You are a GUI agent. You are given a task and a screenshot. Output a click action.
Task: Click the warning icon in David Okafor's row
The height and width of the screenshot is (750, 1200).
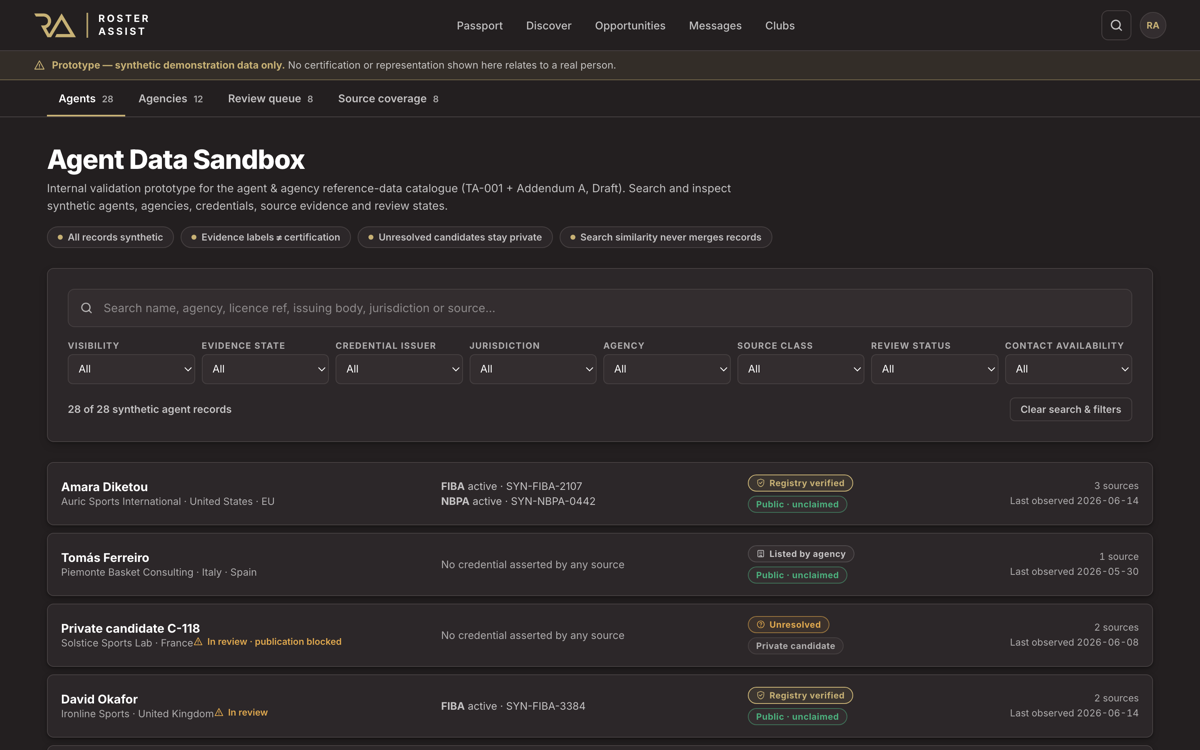[x=219, y=713]
